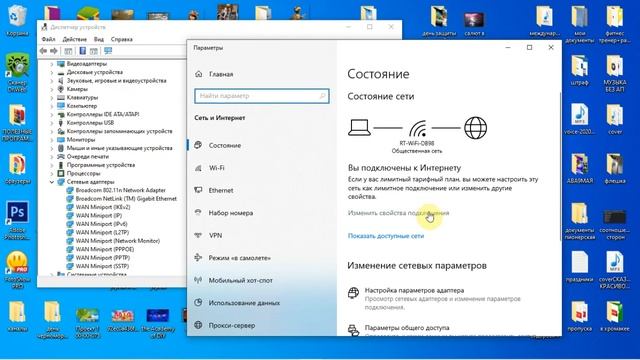This screenshot has height=360, width=640.
Task: Select WAN Miniport (PPTP)
Action: (103, 258)
